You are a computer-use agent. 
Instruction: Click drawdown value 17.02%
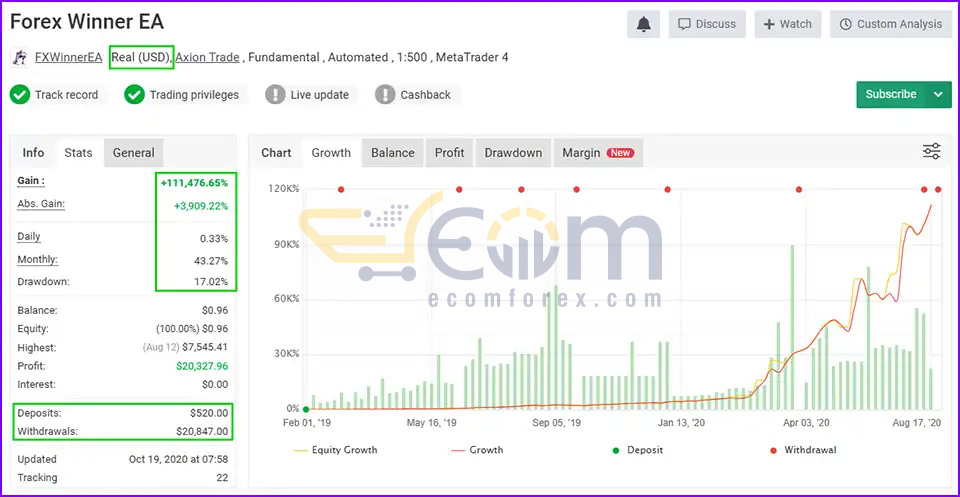211,282
